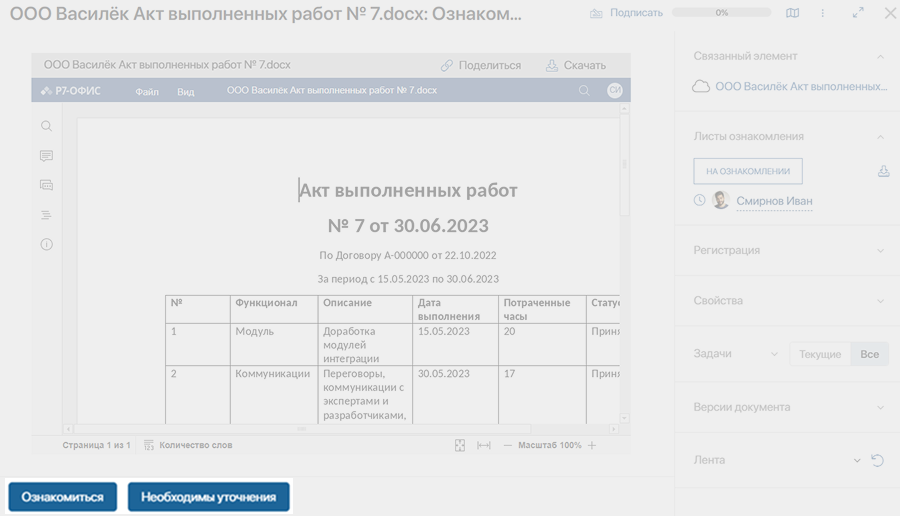900x516 pixels.
Task: Click the СИ user avatar
Action: click(615, 90)
